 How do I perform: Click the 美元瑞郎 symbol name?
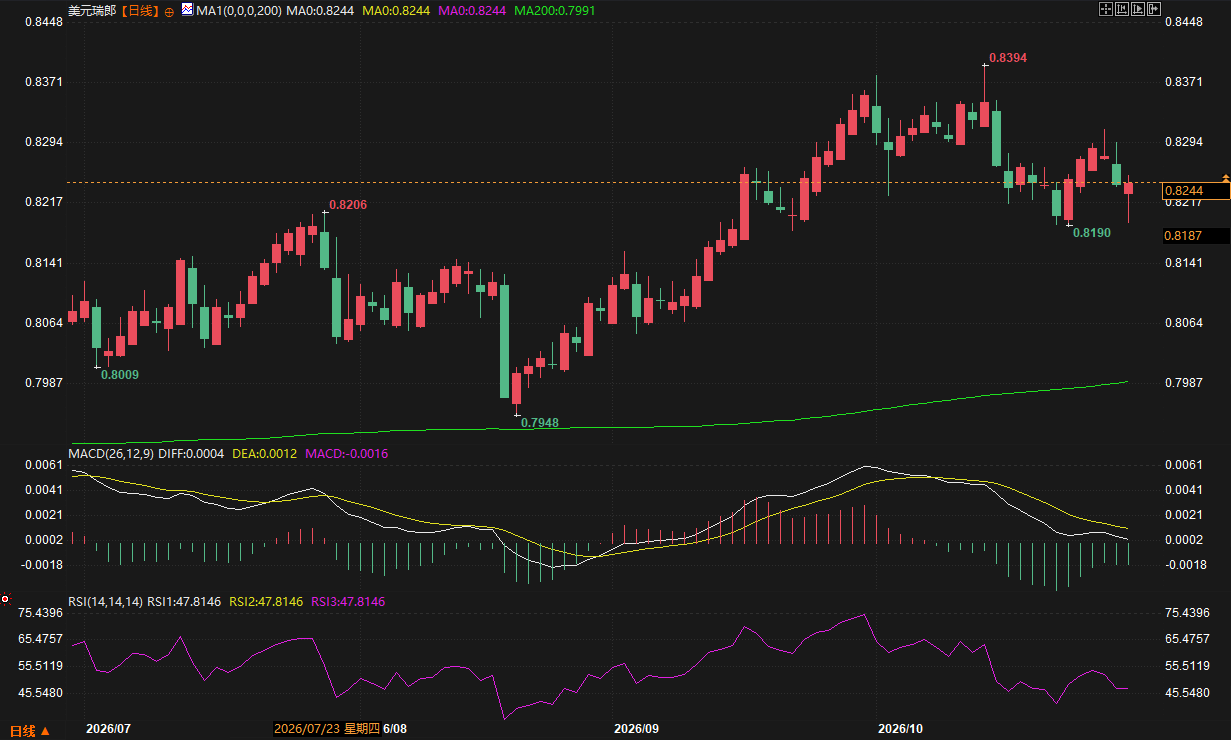(x=91, y=11)
